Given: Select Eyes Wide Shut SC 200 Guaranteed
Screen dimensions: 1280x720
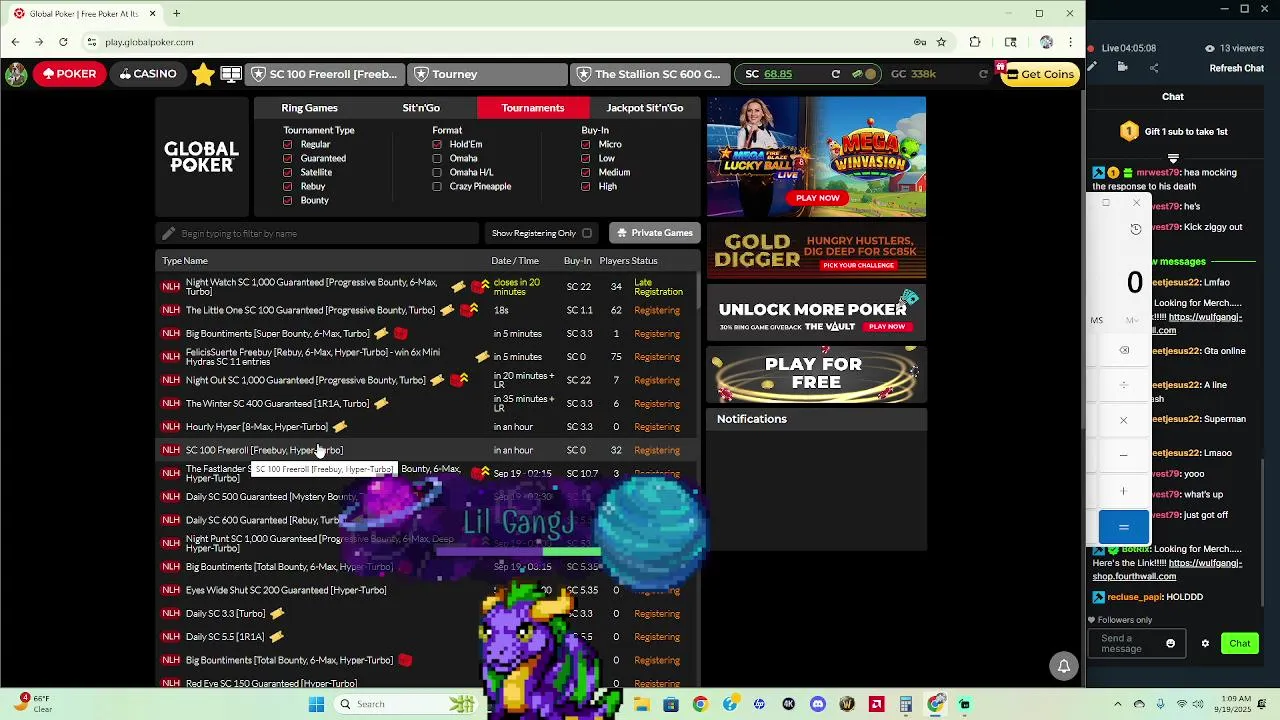Looking at the screenshot, I should click(427, 590).
